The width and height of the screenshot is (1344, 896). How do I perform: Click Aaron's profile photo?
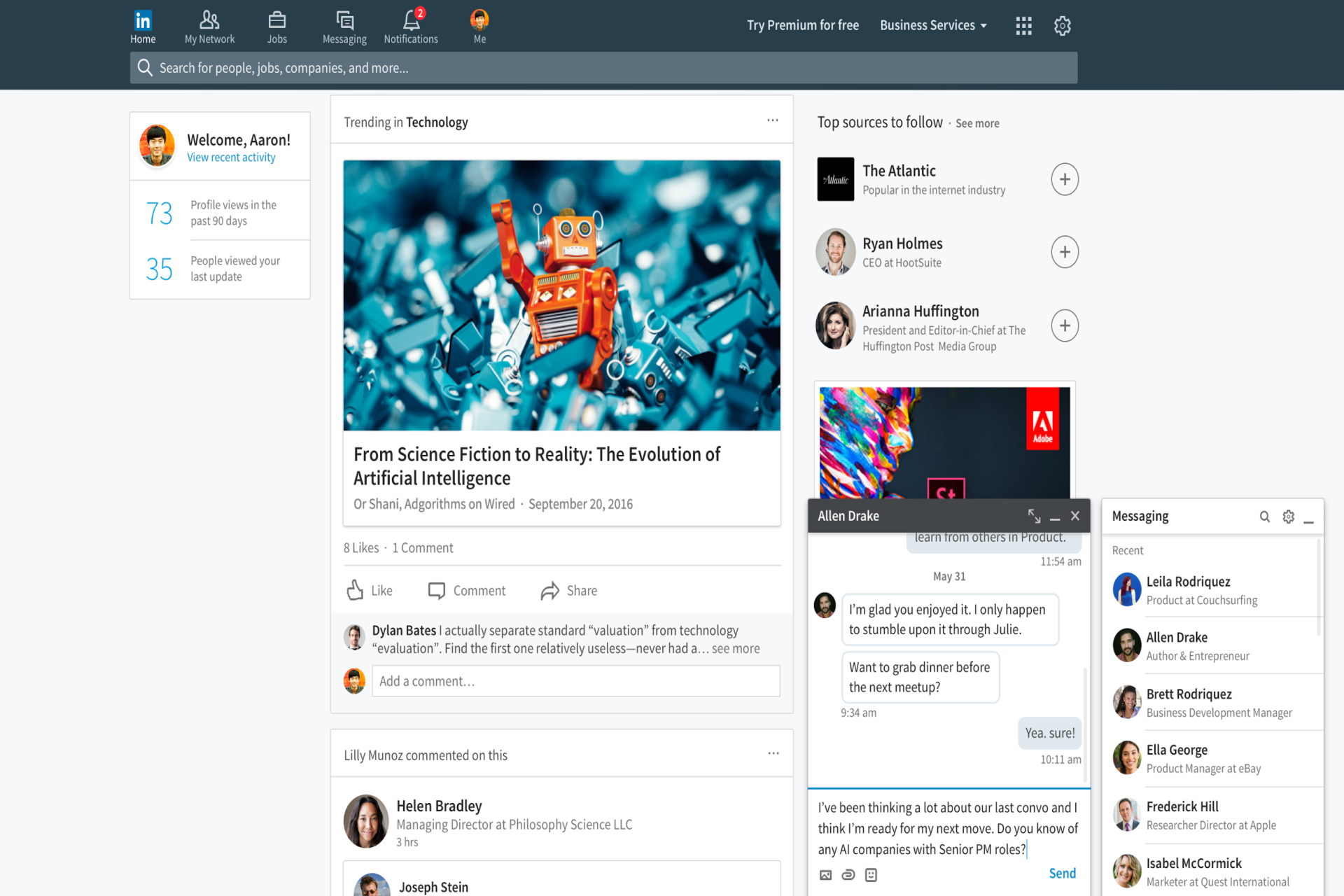pyautogui.click(x=157, y=146)
